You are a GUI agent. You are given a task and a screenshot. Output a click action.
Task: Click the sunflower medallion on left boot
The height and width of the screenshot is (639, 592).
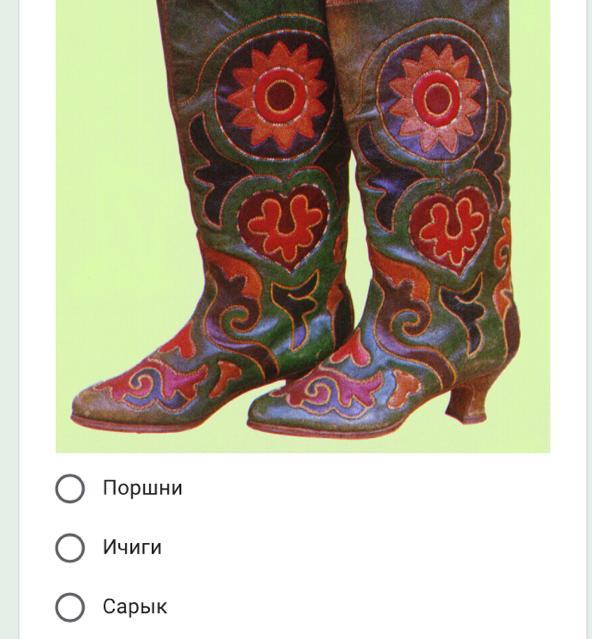click(x=277, y=96)
